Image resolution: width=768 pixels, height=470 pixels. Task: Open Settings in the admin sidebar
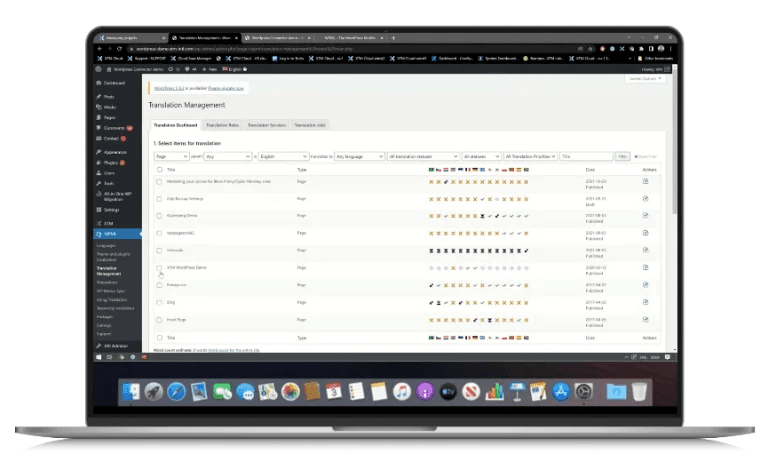tap(111, 210)
